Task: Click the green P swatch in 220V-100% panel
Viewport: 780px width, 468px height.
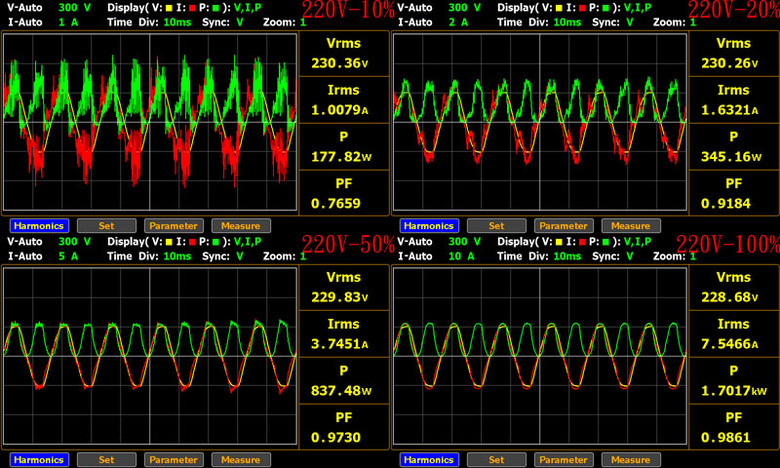Action: (606, 242)
